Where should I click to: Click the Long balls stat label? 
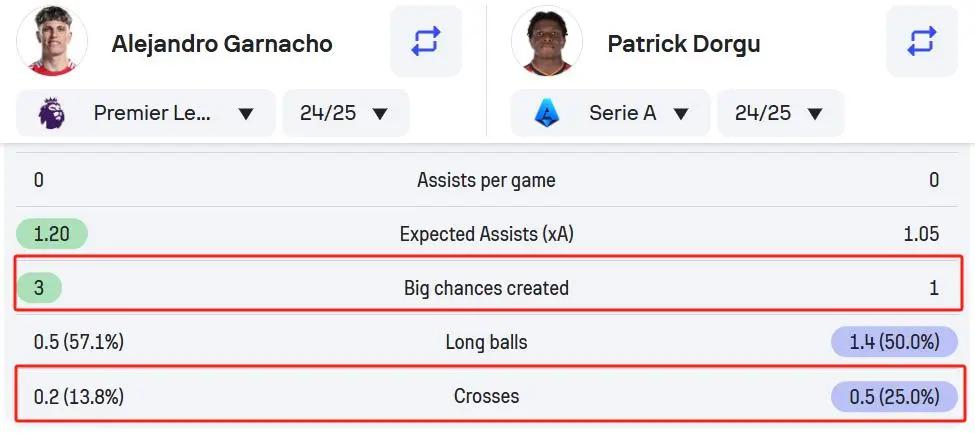(x=486, y=342)
